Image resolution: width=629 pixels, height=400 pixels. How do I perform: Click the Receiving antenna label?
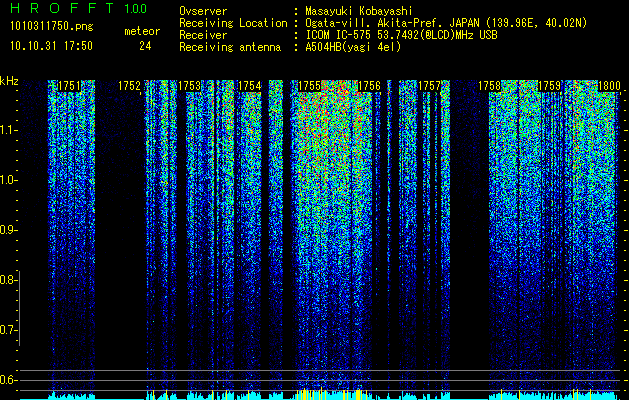pyautogui.click(x=230, y=47)
